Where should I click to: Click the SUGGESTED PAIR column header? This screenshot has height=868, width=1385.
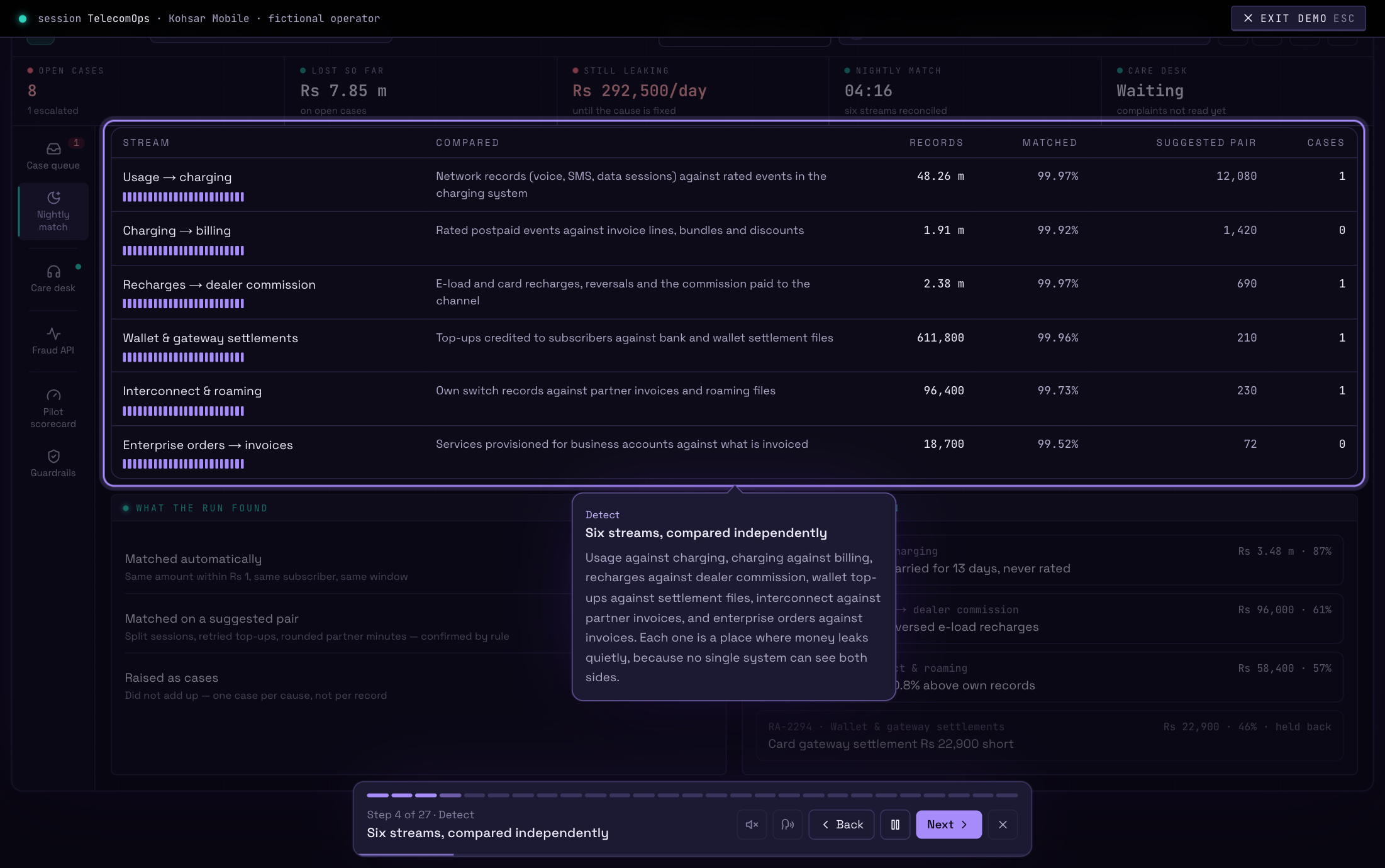click(1206, 143)
